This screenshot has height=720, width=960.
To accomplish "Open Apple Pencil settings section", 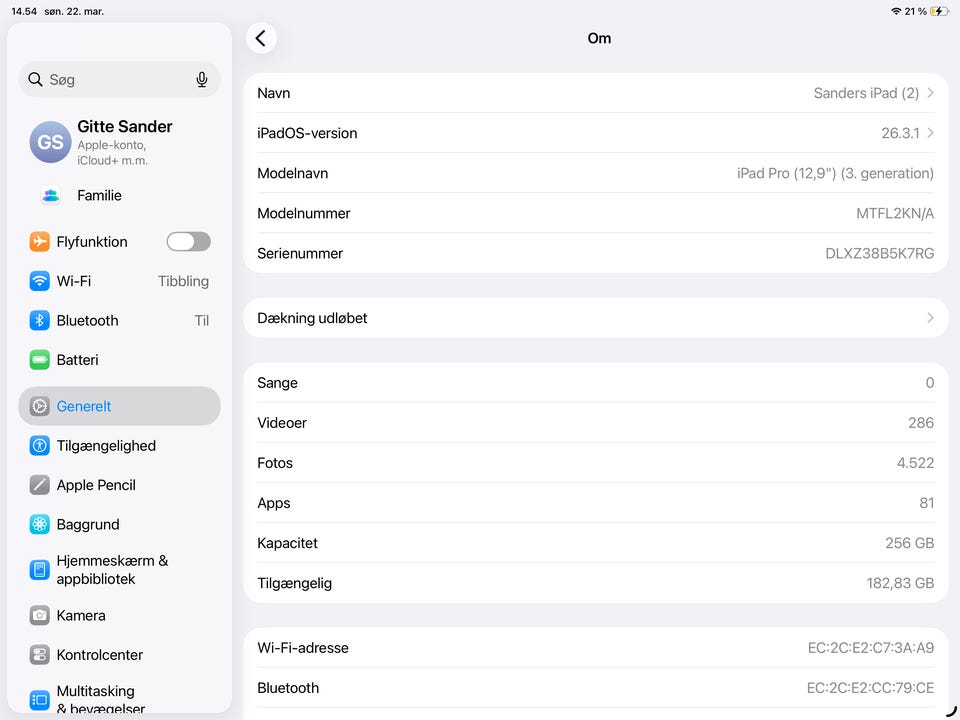I will (x=119, y=485).
